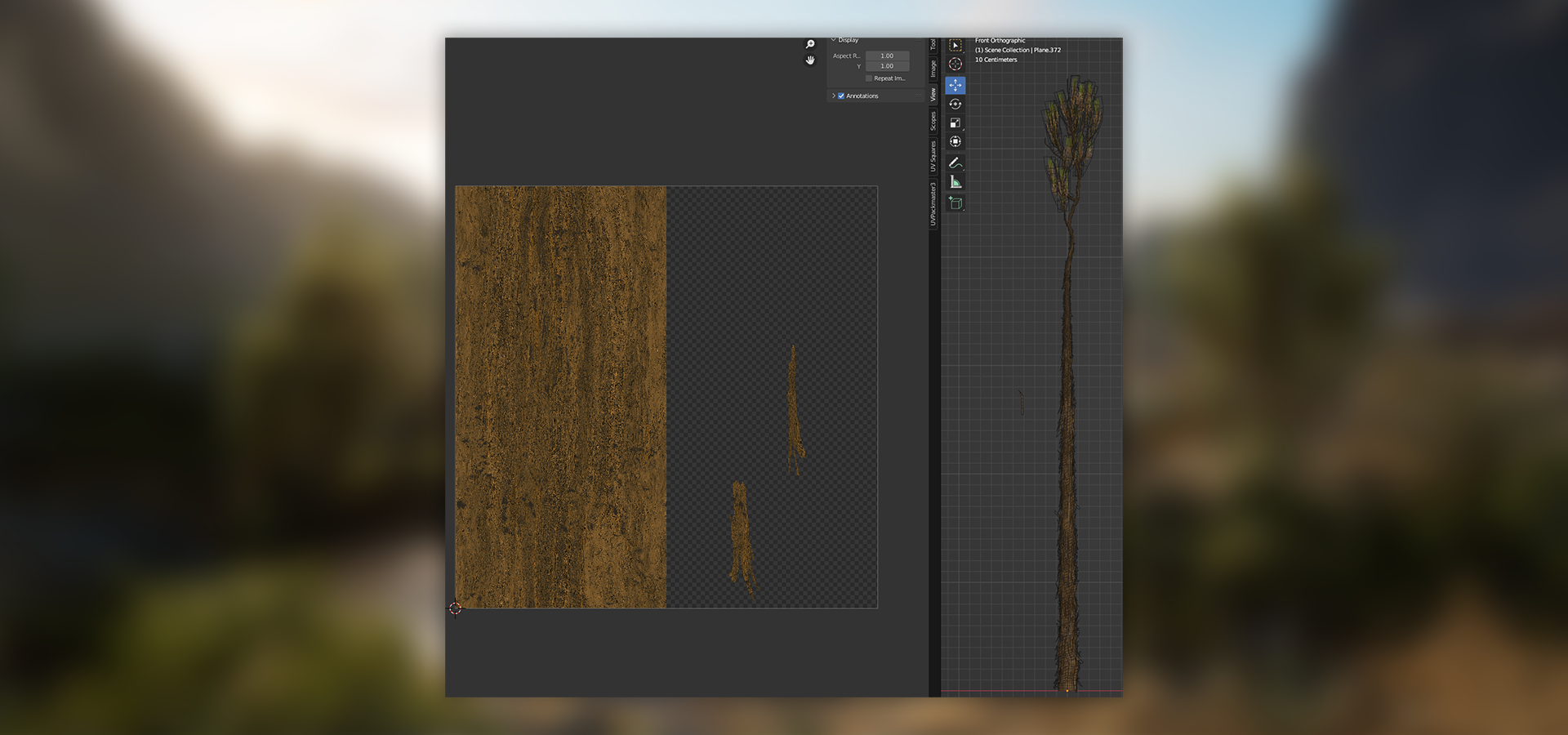Collapse the Display panel

pos(834,40)
